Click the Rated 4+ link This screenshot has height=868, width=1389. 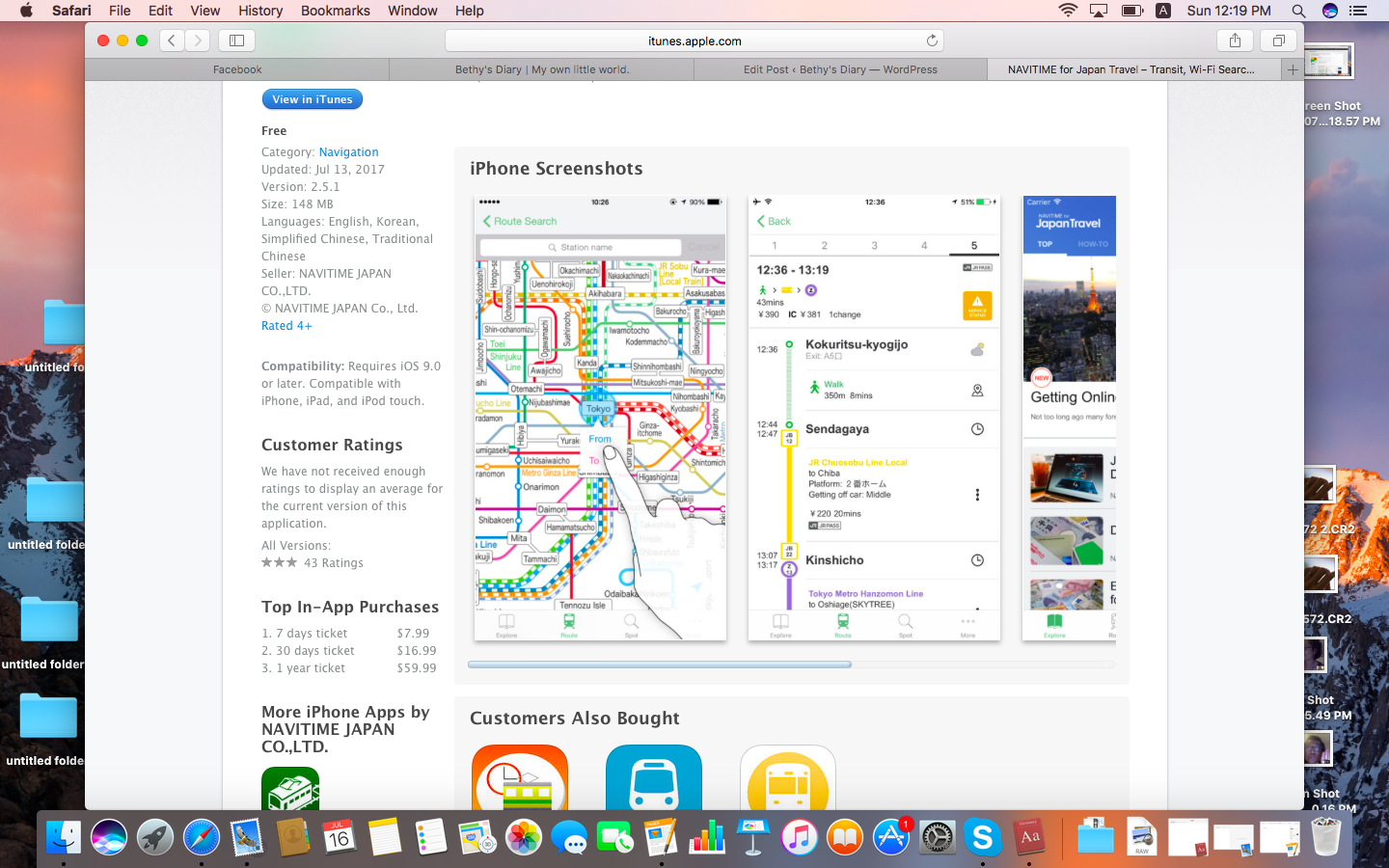(286, 326)
